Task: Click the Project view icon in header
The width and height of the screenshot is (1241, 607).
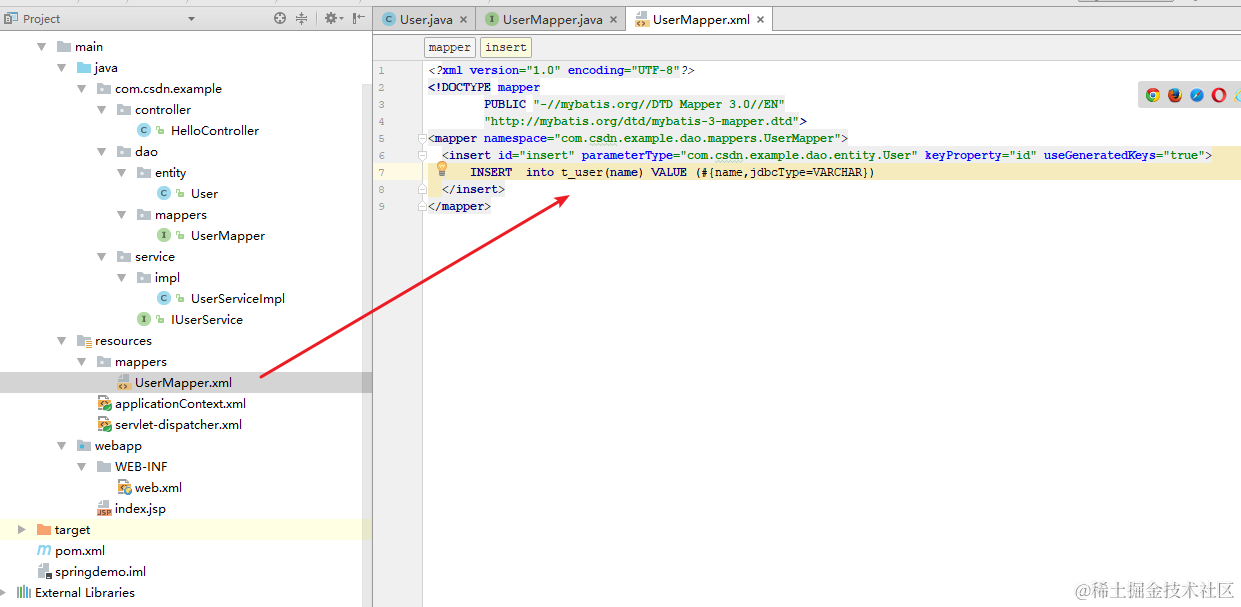Action: pos(10,18)
